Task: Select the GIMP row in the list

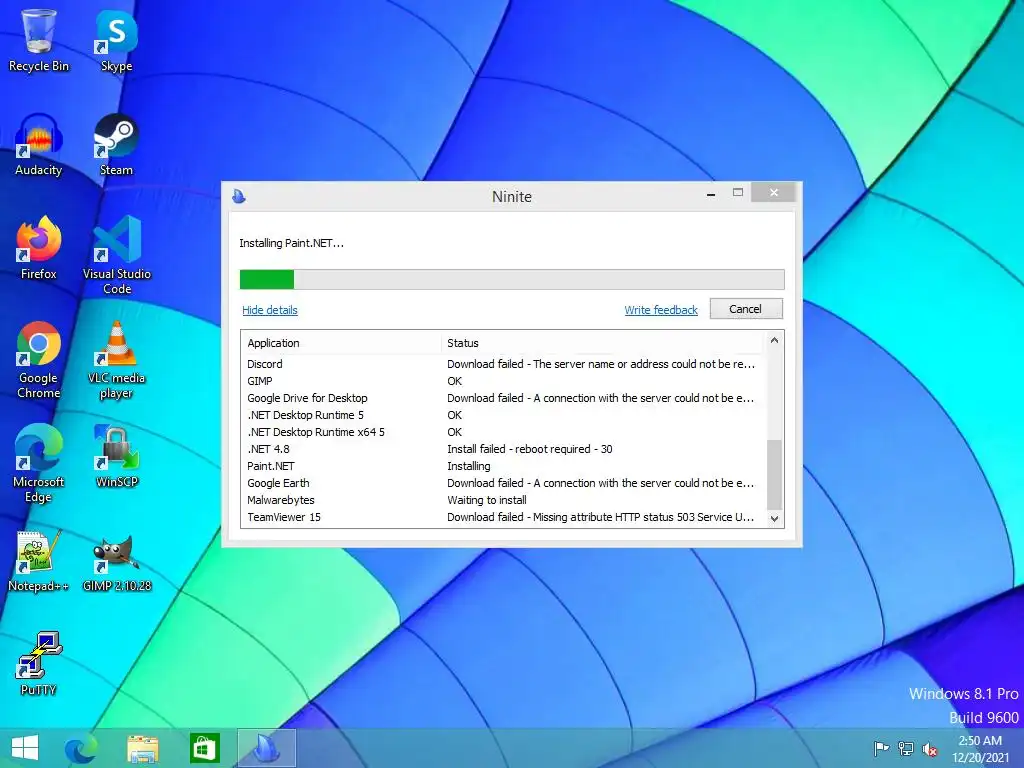Action: pos(503,381)
